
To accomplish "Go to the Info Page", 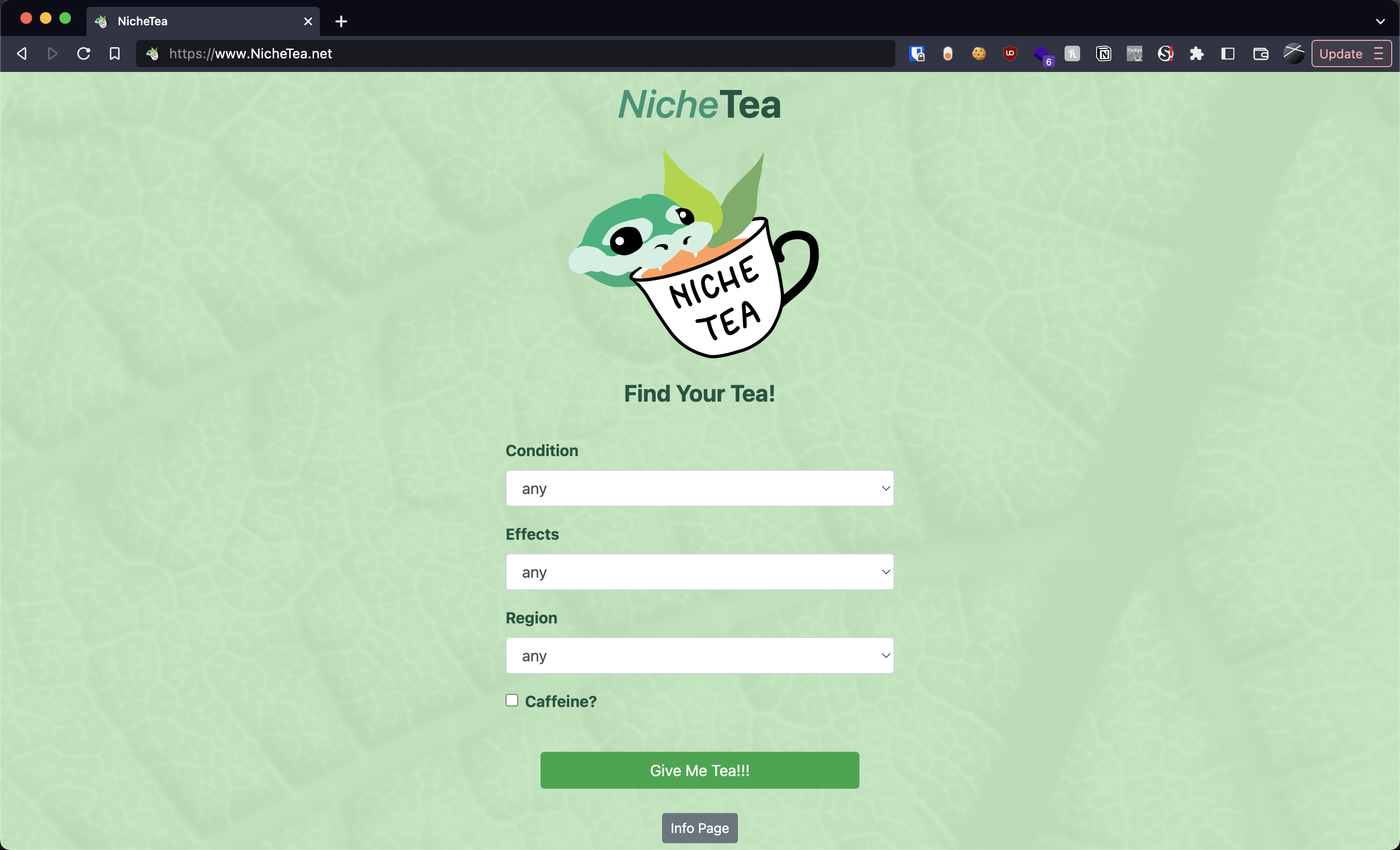I will click(x=699, y=827).
